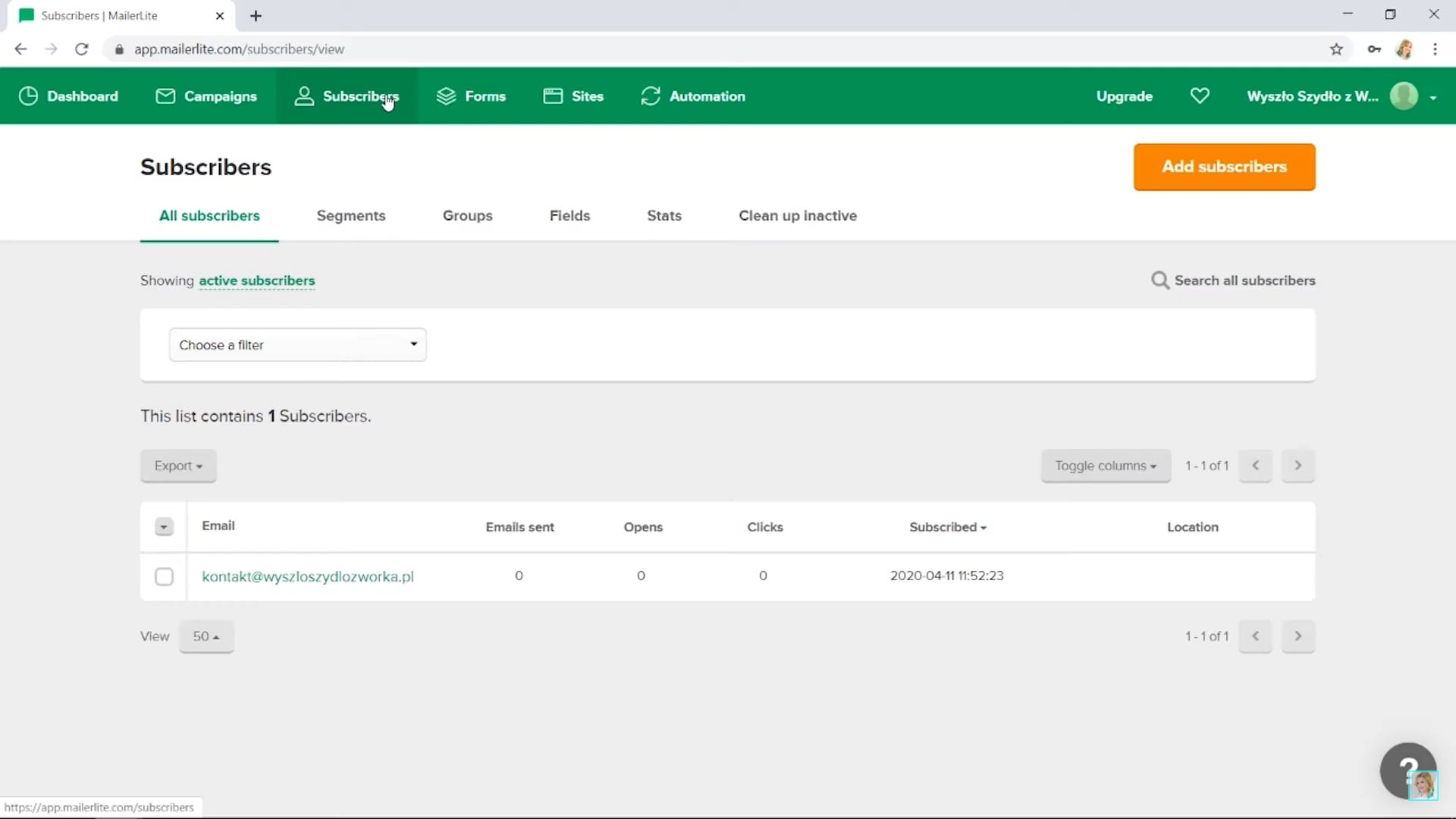Open the Toggle columns dropdown
This screenshot has width=1456, height=819.
(x=1106, y=466)
